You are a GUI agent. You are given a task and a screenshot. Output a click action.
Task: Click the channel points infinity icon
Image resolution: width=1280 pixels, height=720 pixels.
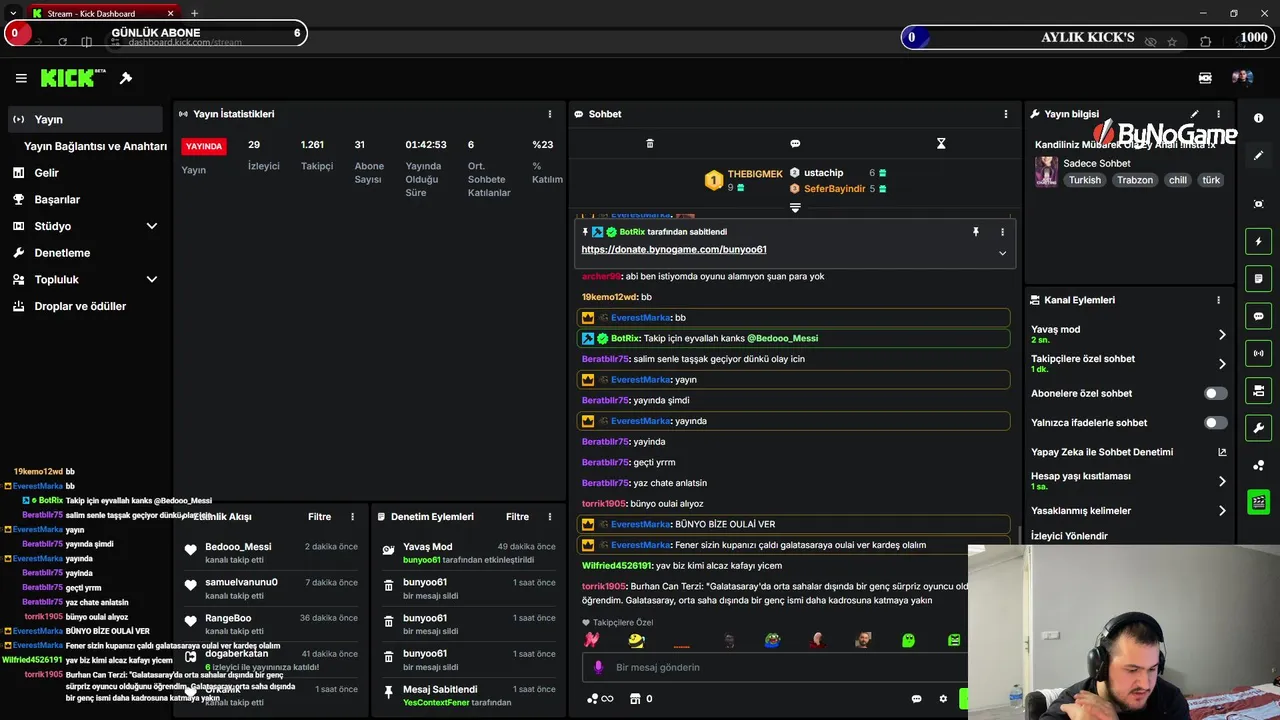point(600,699)
